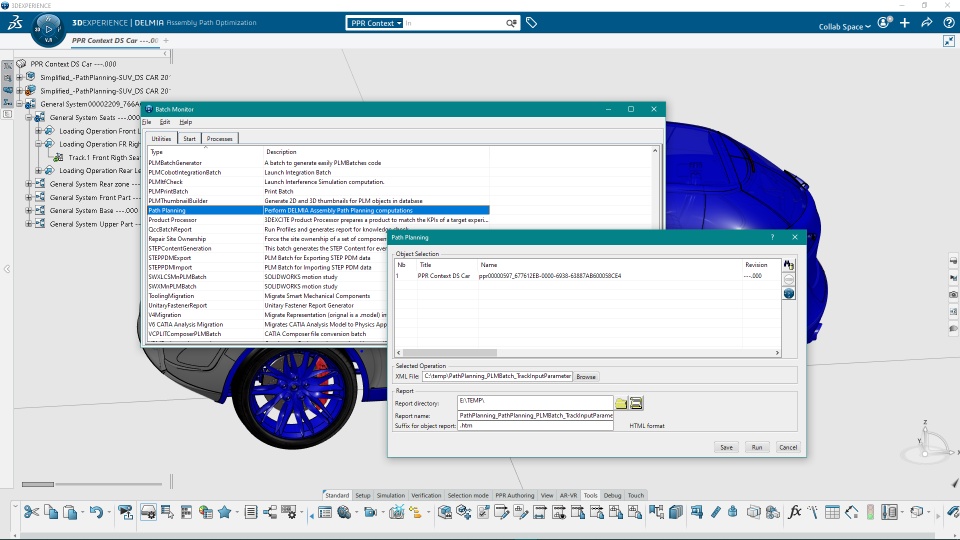Click the yellow folder icon beside Report directory

[x=621, y=403]
